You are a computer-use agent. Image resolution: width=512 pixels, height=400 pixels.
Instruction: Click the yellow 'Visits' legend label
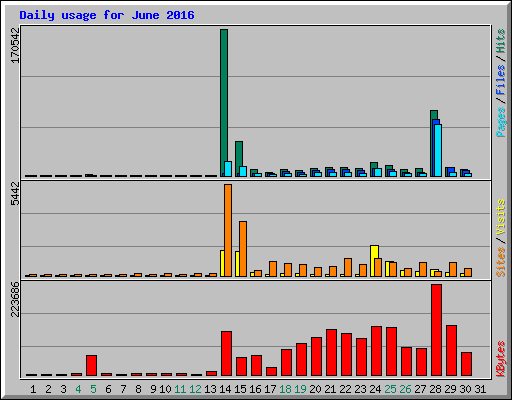[501, 218]
